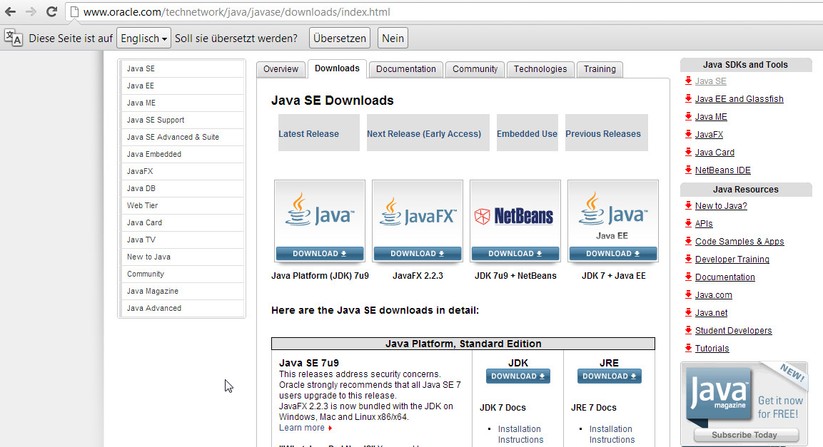
Task: Click the browser back arrow
Action: click(x=10, y=12)
